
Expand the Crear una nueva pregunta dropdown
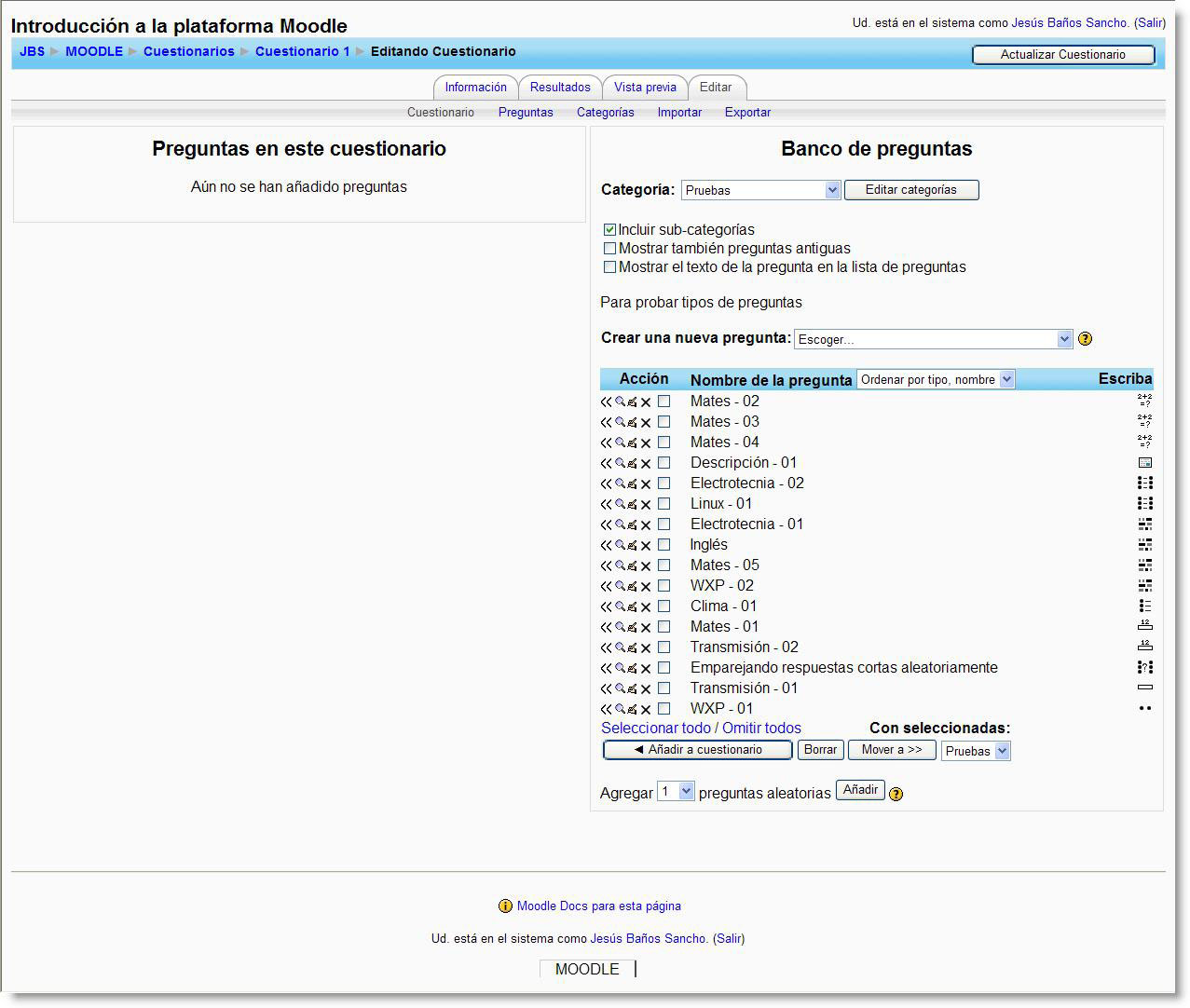[933, 339]
